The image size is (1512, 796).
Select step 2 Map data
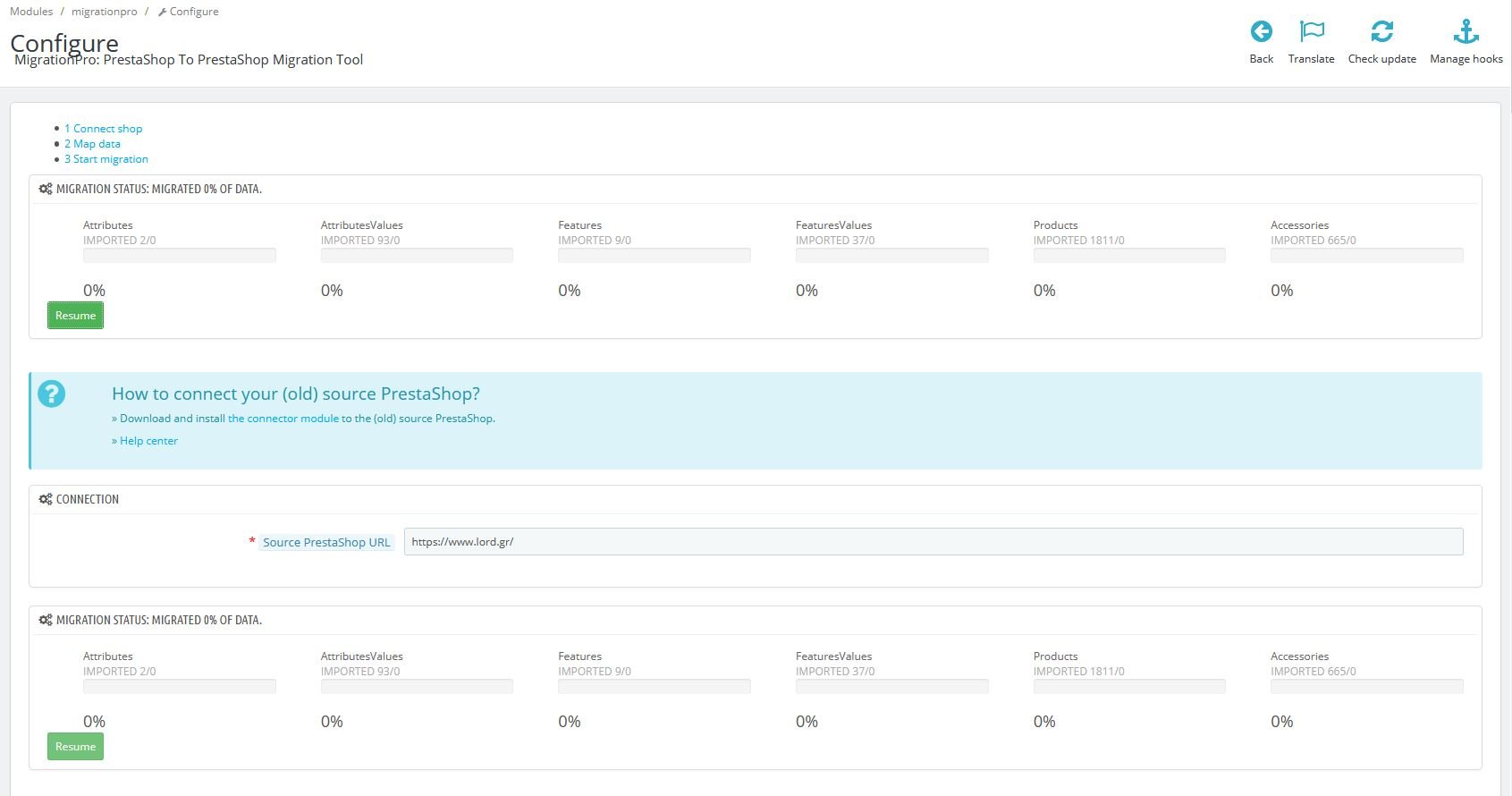(92, 144)
